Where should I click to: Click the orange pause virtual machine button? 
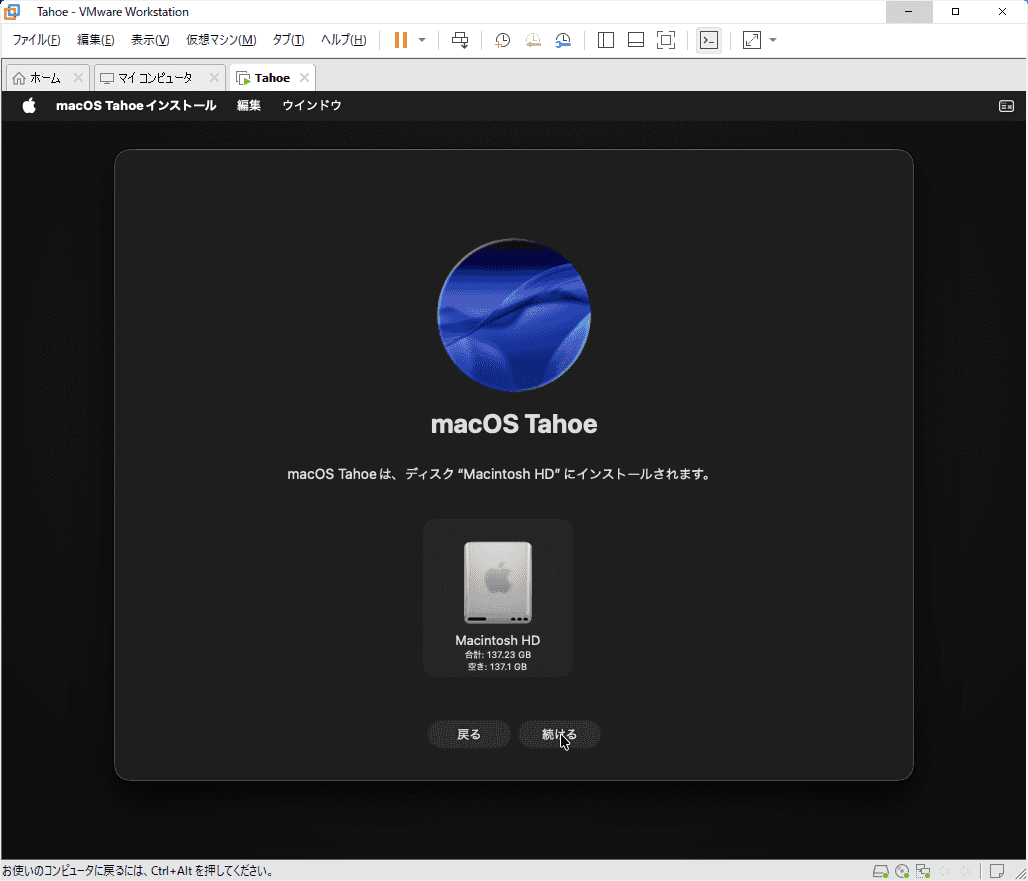[x=401, y=40]
